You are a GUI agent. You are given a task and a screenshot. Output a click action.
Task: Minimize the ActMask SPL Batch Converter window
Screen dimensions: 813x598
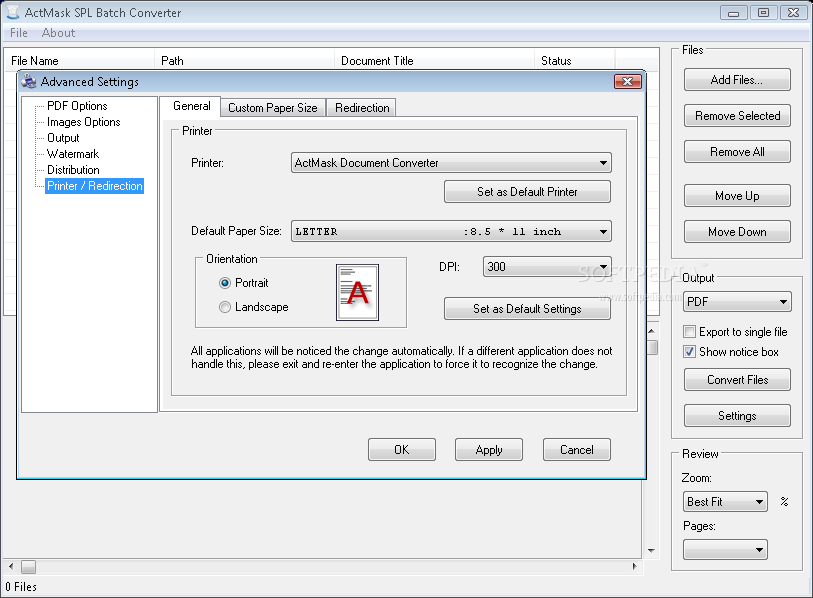point(734,12)
